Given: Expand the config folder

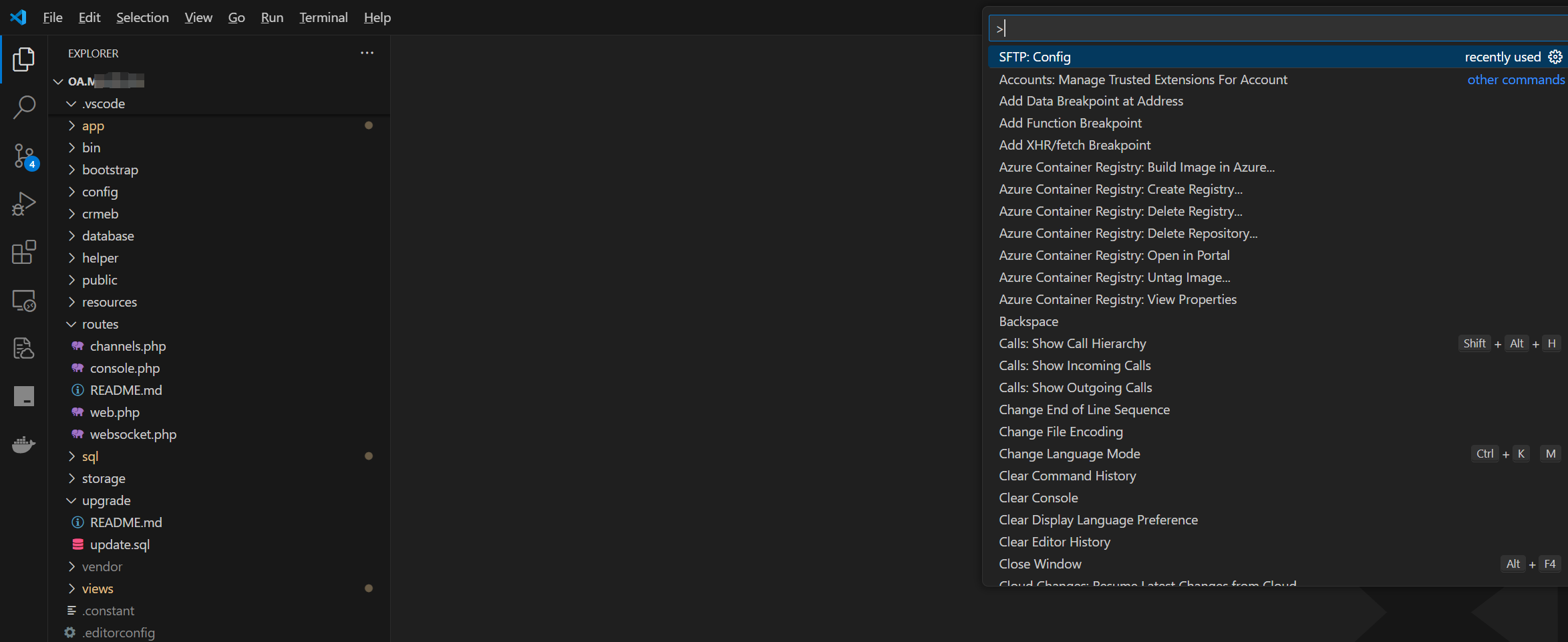Looking at the screenshot, I should (219, 192).
